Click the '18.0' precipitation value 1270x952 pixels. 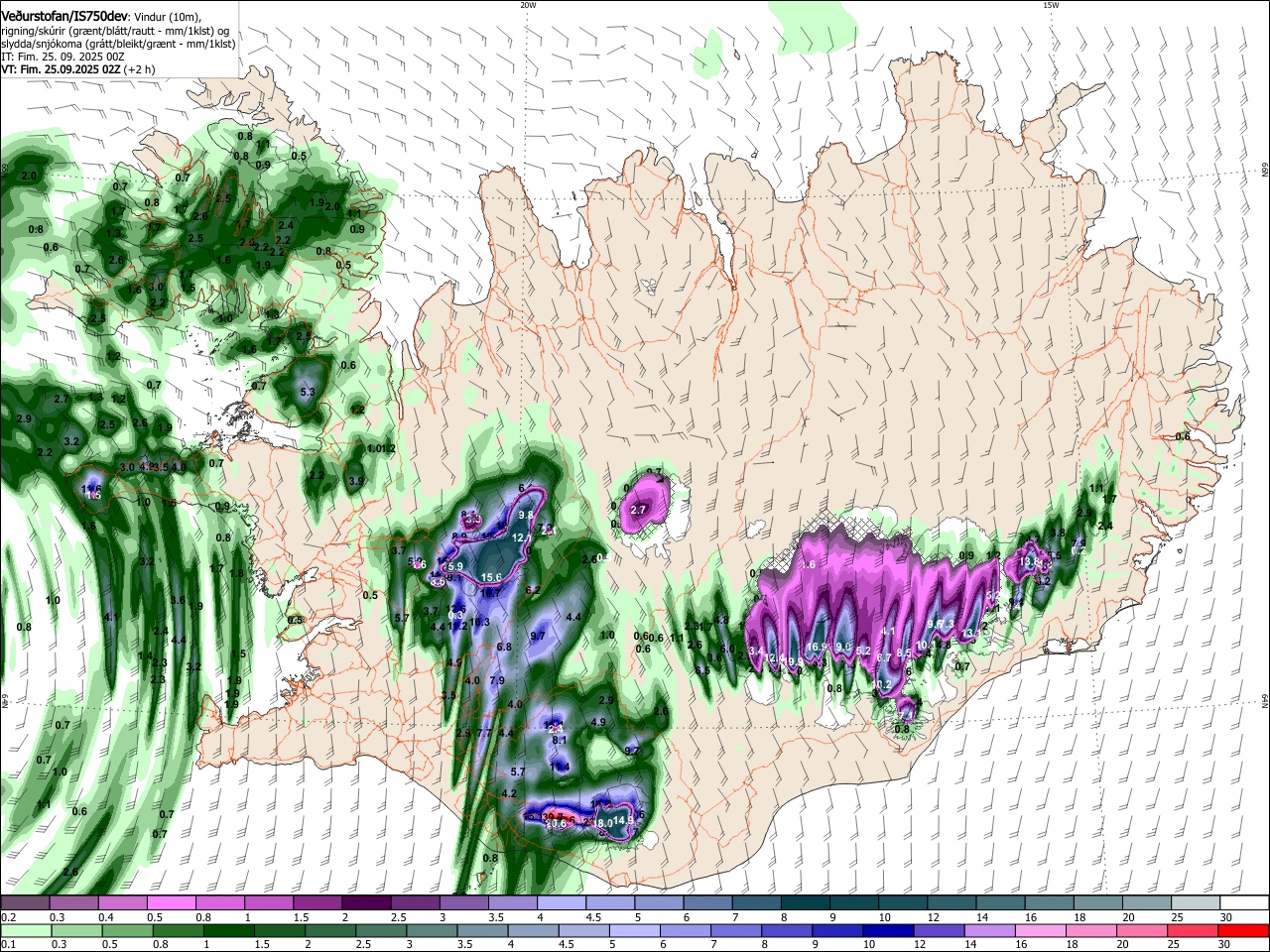pos(602,822)
